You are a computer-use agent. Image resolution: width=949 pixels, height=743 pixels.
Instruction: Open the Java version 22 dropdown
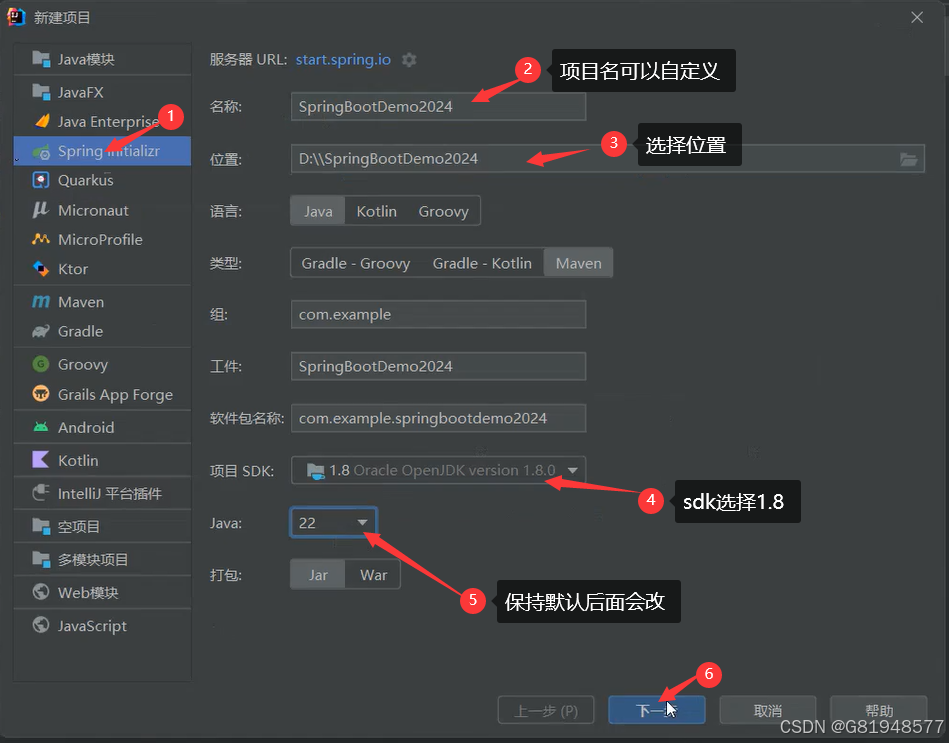pyautogui.click(x=333, y=523)
